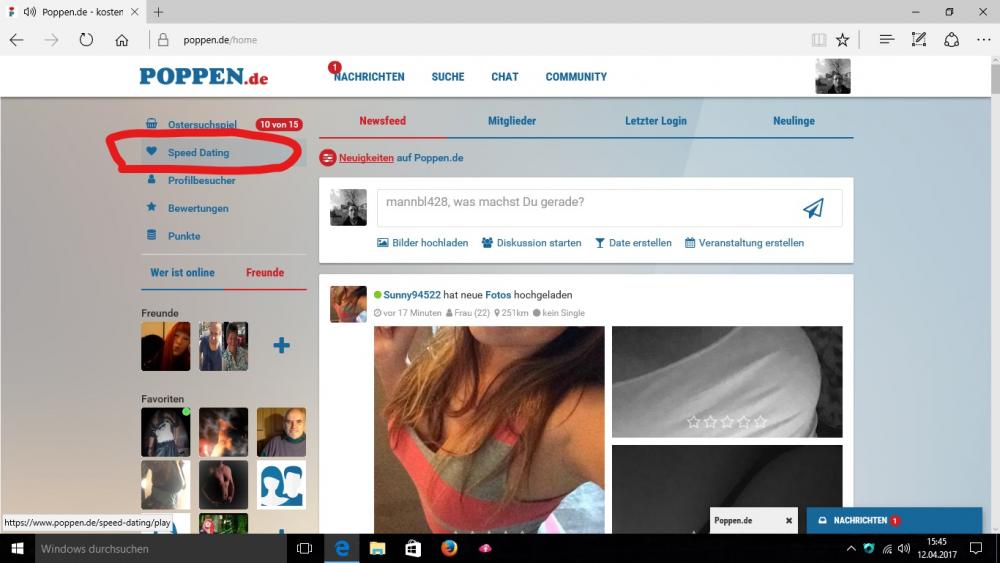Click the browser refresh button
The height and width of the screenshot is (563, 1000).
coord(86,40)
